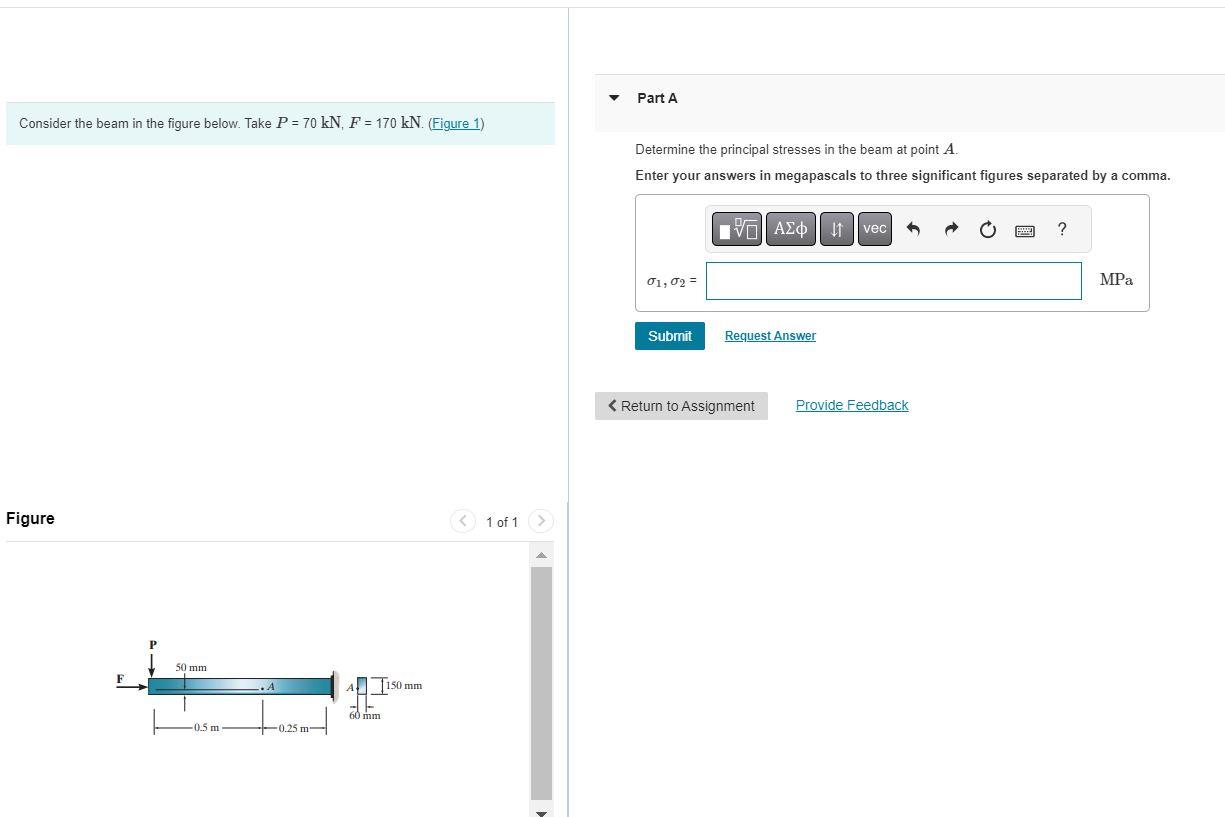This screenshot has width=1225, height=817.
Task: Redo the answer edit
Action: [x=950, y=229]
